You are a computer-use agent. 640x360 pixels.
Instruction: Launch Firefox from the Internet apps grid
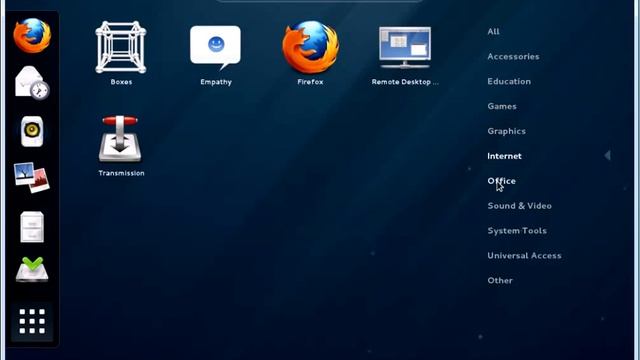coord(310,53)
